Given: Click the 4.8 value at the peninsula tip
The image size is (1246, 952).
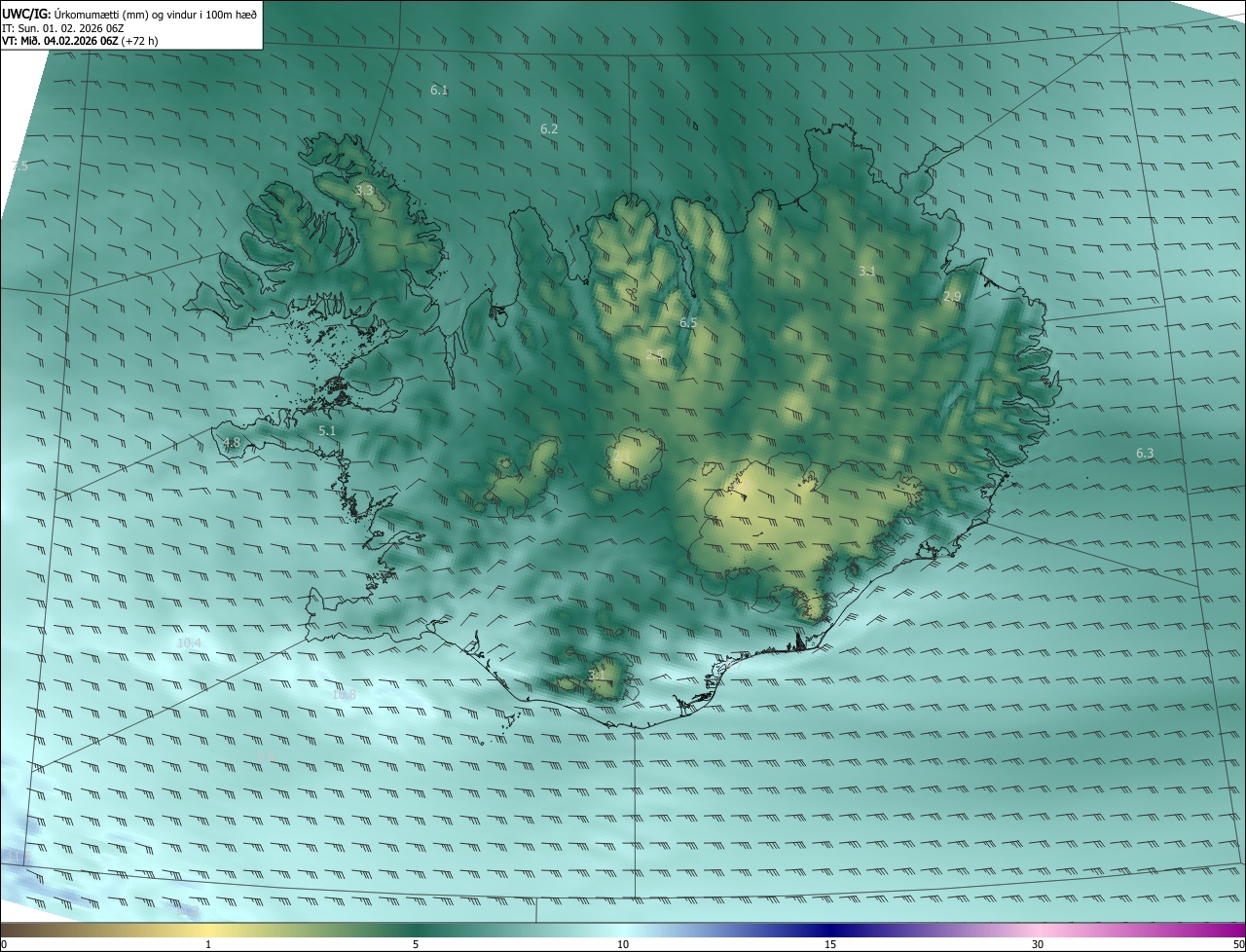Looking at the screenshot, I should [x=232, y=443].
